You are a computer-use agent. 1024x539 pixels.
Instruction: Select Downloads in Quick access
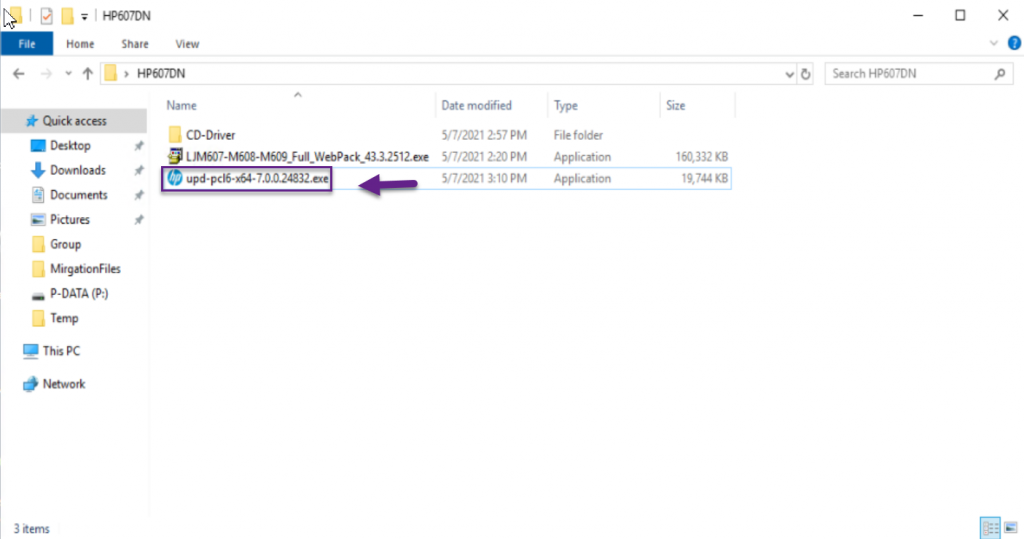tap(77, 170)
